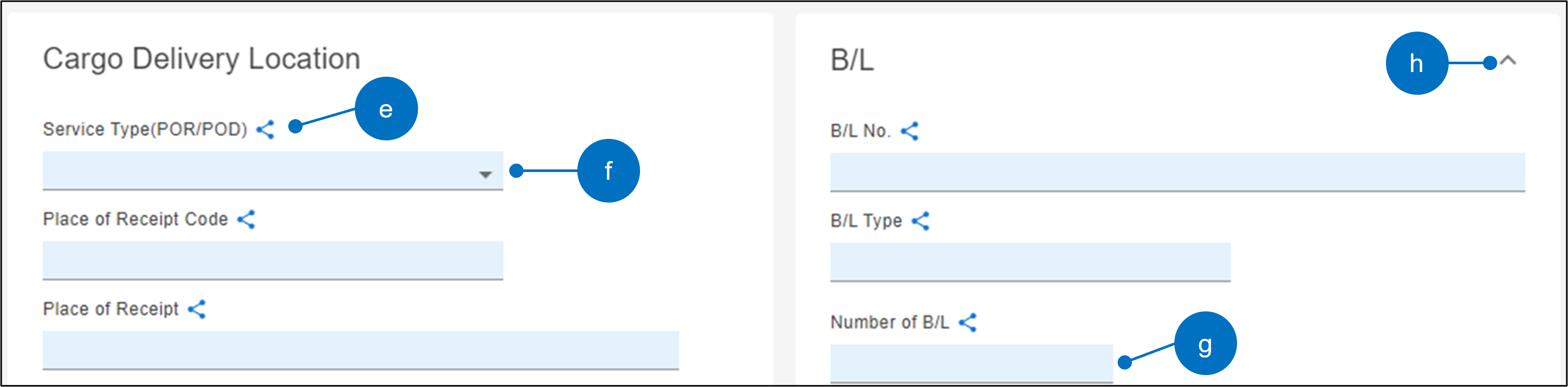Click the share icon beside B/L No.

pyautogui.click(x=909, y=131)
